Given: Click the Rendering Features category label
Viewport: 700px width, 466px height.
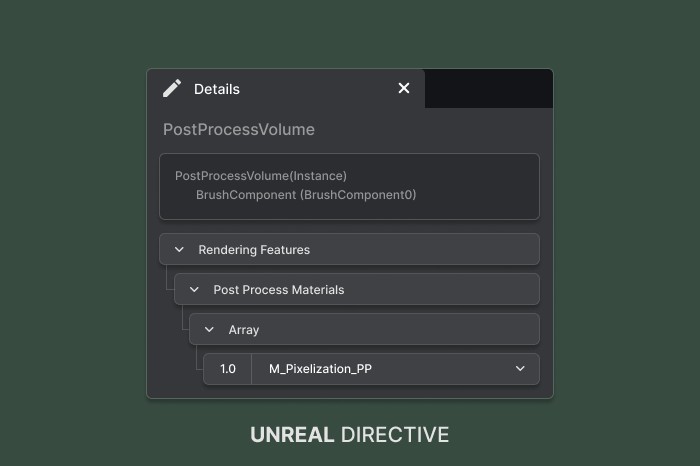Looking at the screenshot, I should [254, 250].
